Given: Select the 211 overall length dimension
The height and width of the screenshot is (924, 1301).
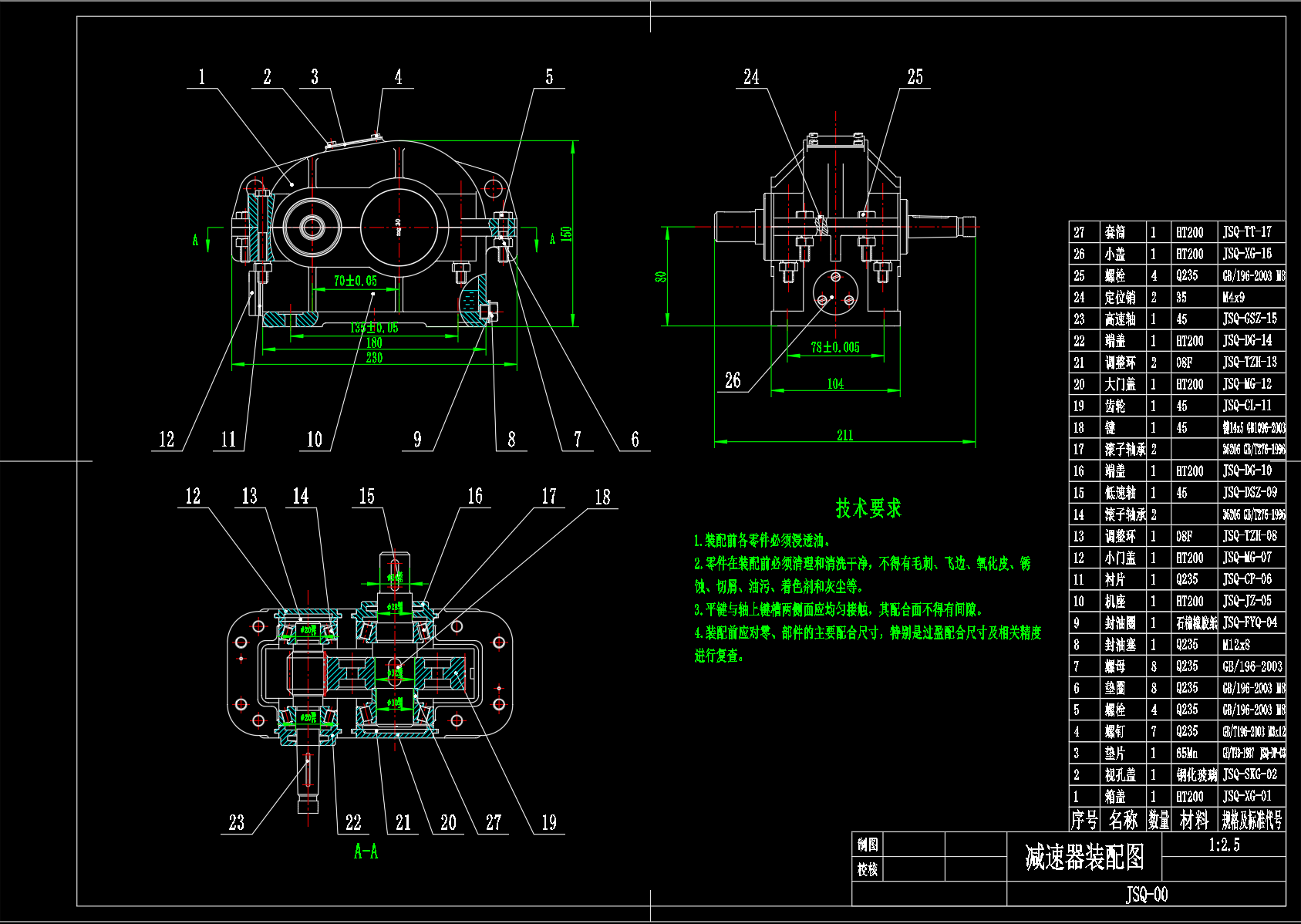Looking at the screenshot, I should click(x=845, y=435).
